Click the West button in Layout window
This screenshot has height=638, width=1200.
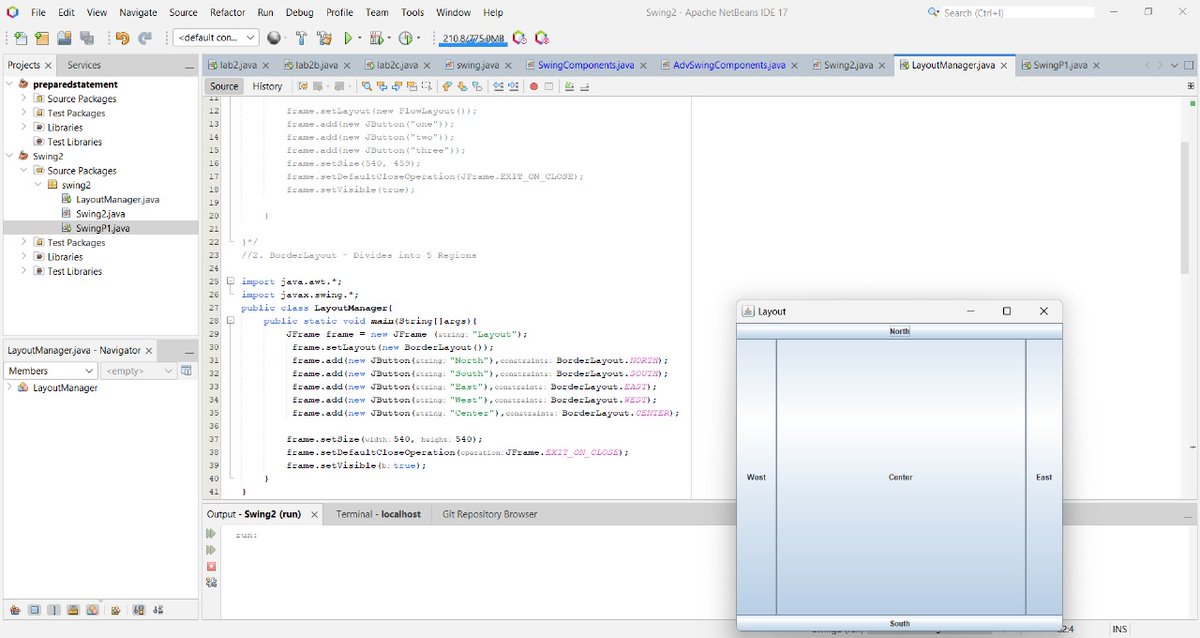756,477
